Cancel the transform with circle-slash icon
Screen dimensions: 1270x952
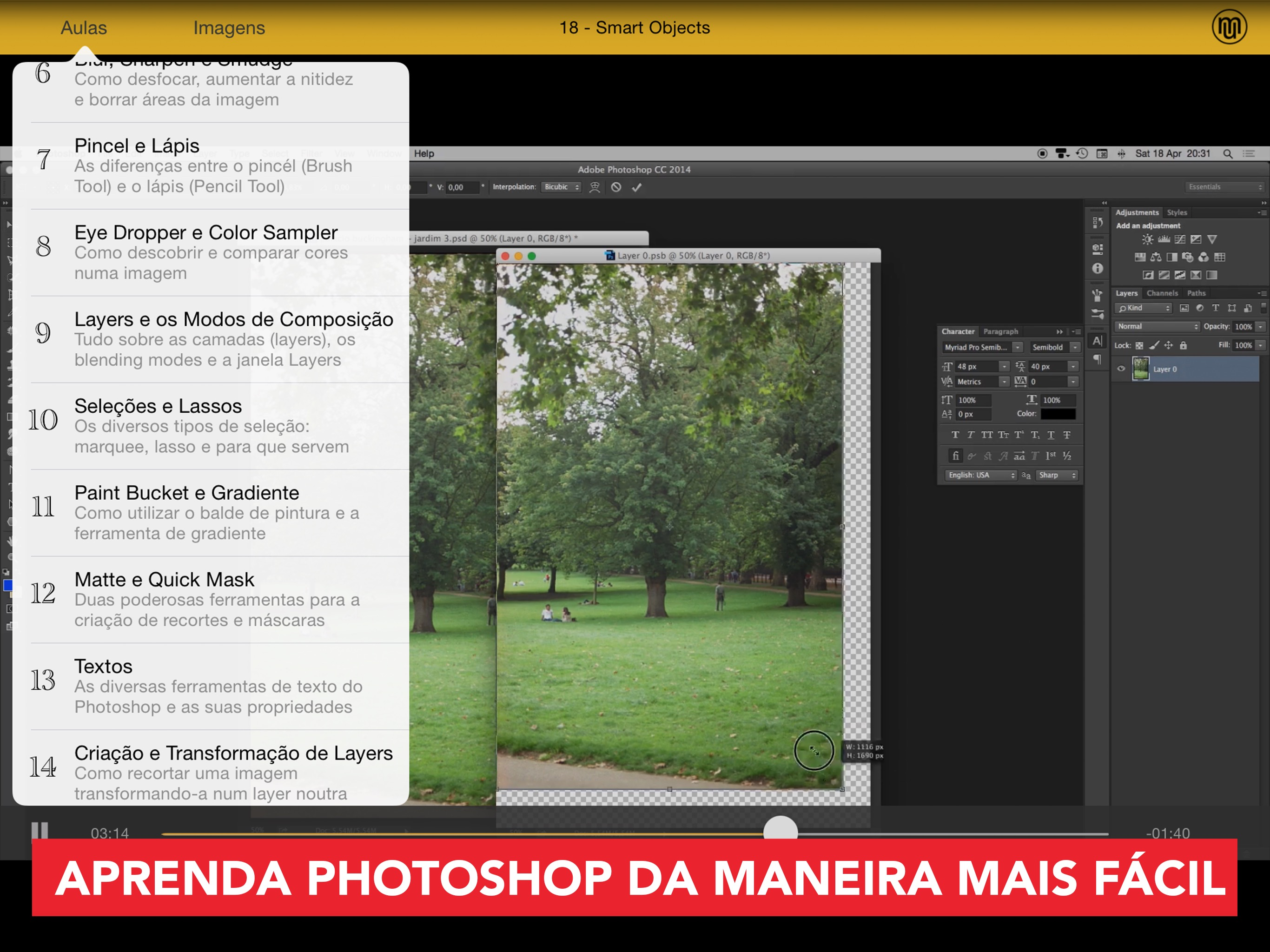click(x=616, y=187)
